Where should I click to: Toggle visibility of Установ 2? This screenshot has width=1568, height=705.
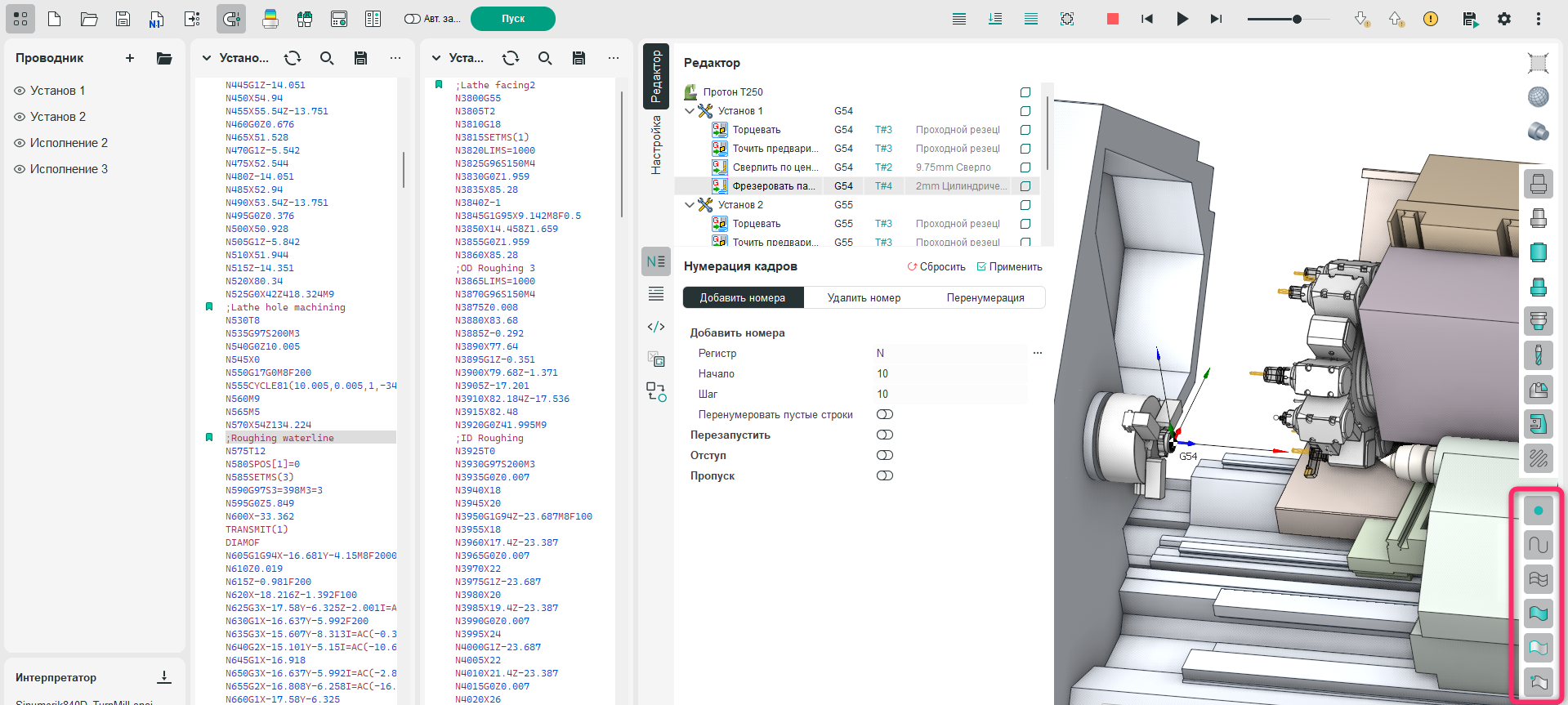(x=20, y=117)
